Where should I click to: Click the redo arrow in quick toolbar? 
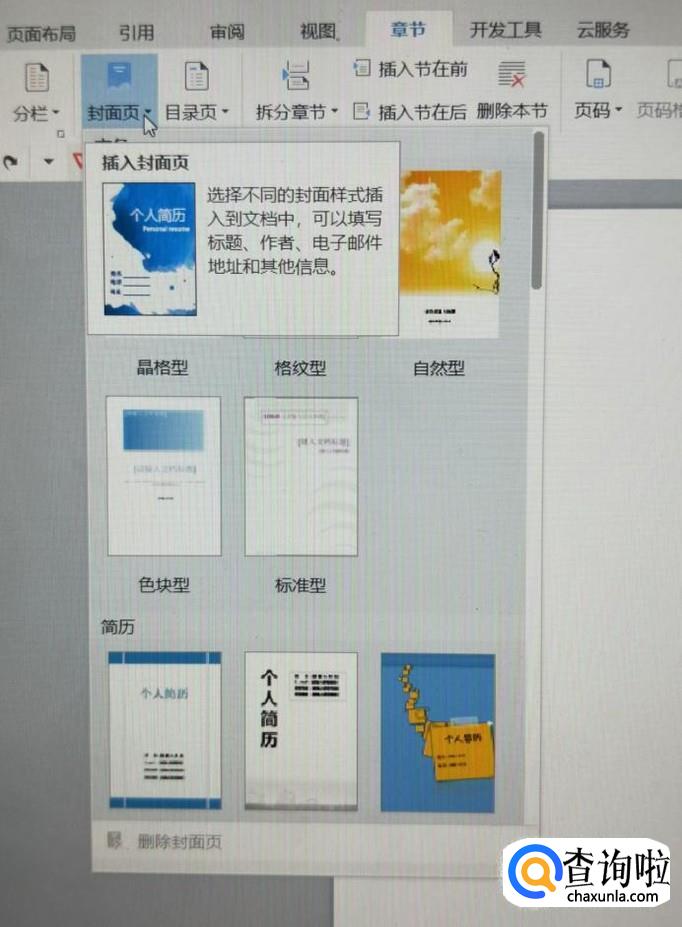pos(10,161)
